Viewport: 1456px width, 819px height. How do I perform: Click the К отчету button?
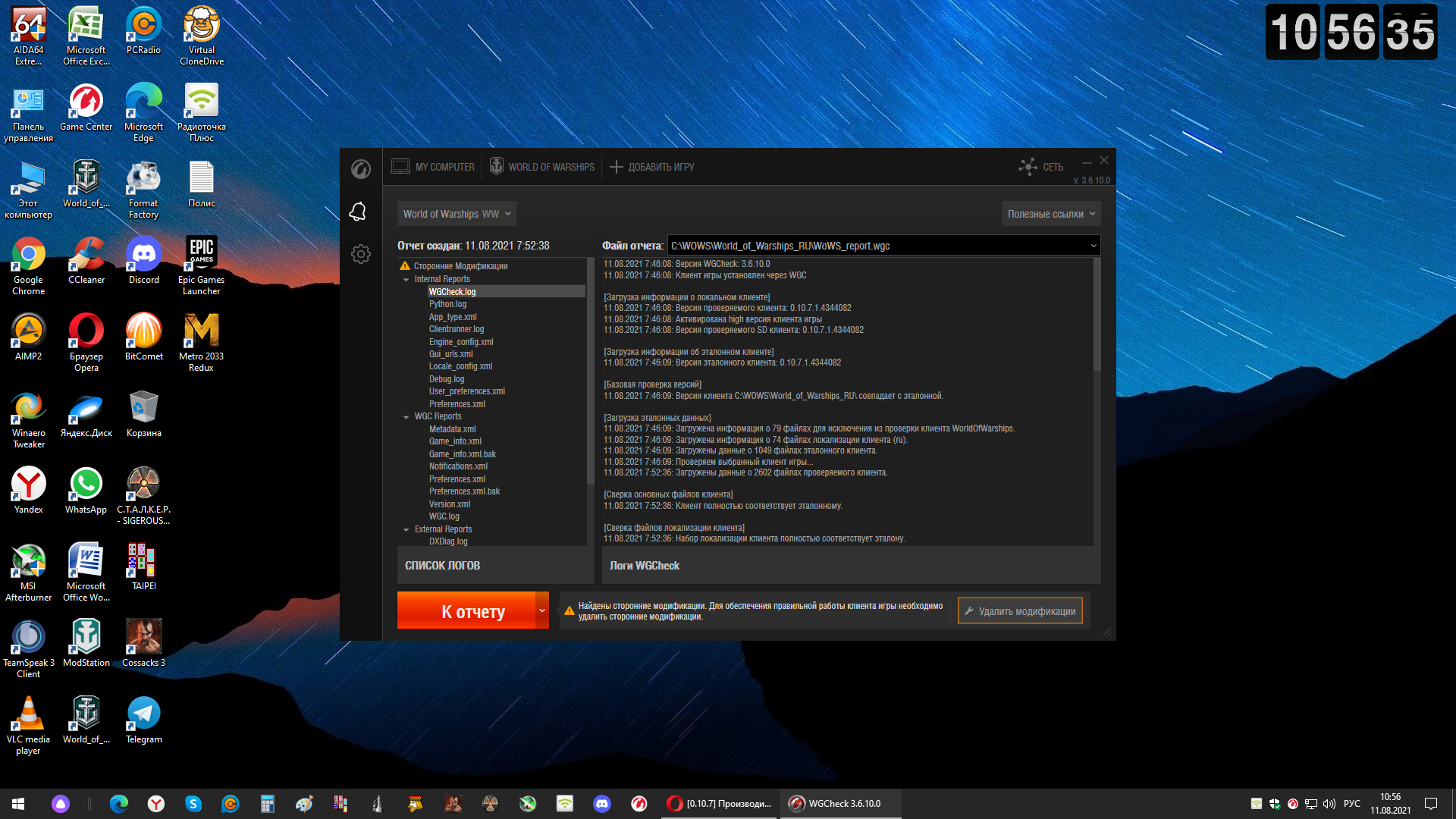pos(466,610)
